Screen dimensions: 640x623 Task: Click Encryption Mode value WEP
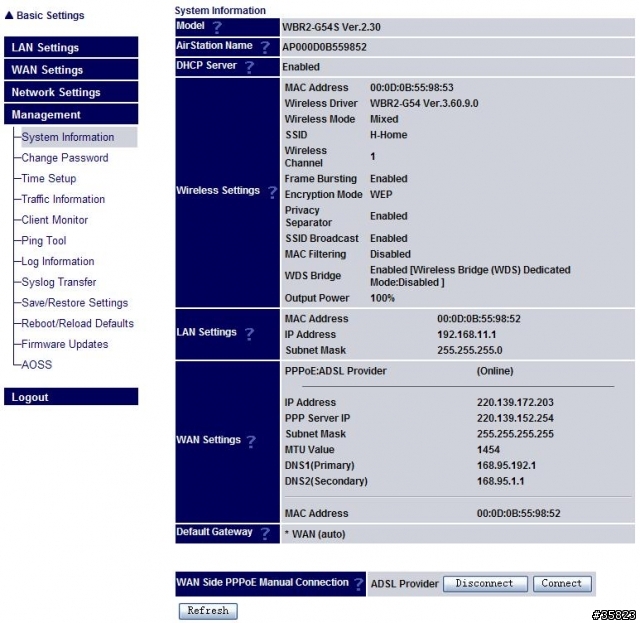point(381,194)
